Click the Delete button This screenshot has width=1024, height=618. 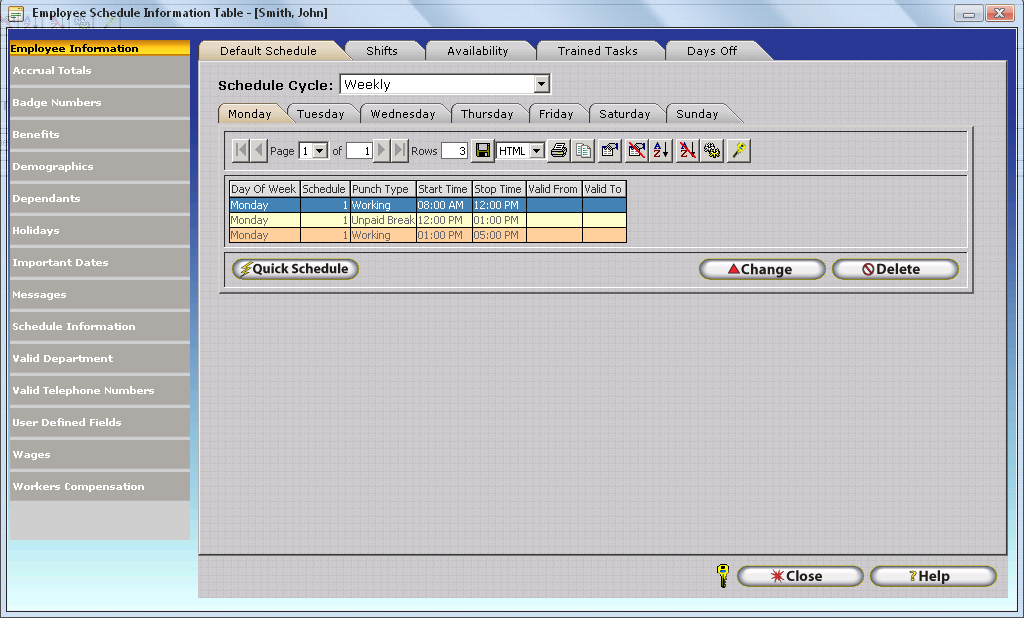pyautogui.click(x=895, y=269)
